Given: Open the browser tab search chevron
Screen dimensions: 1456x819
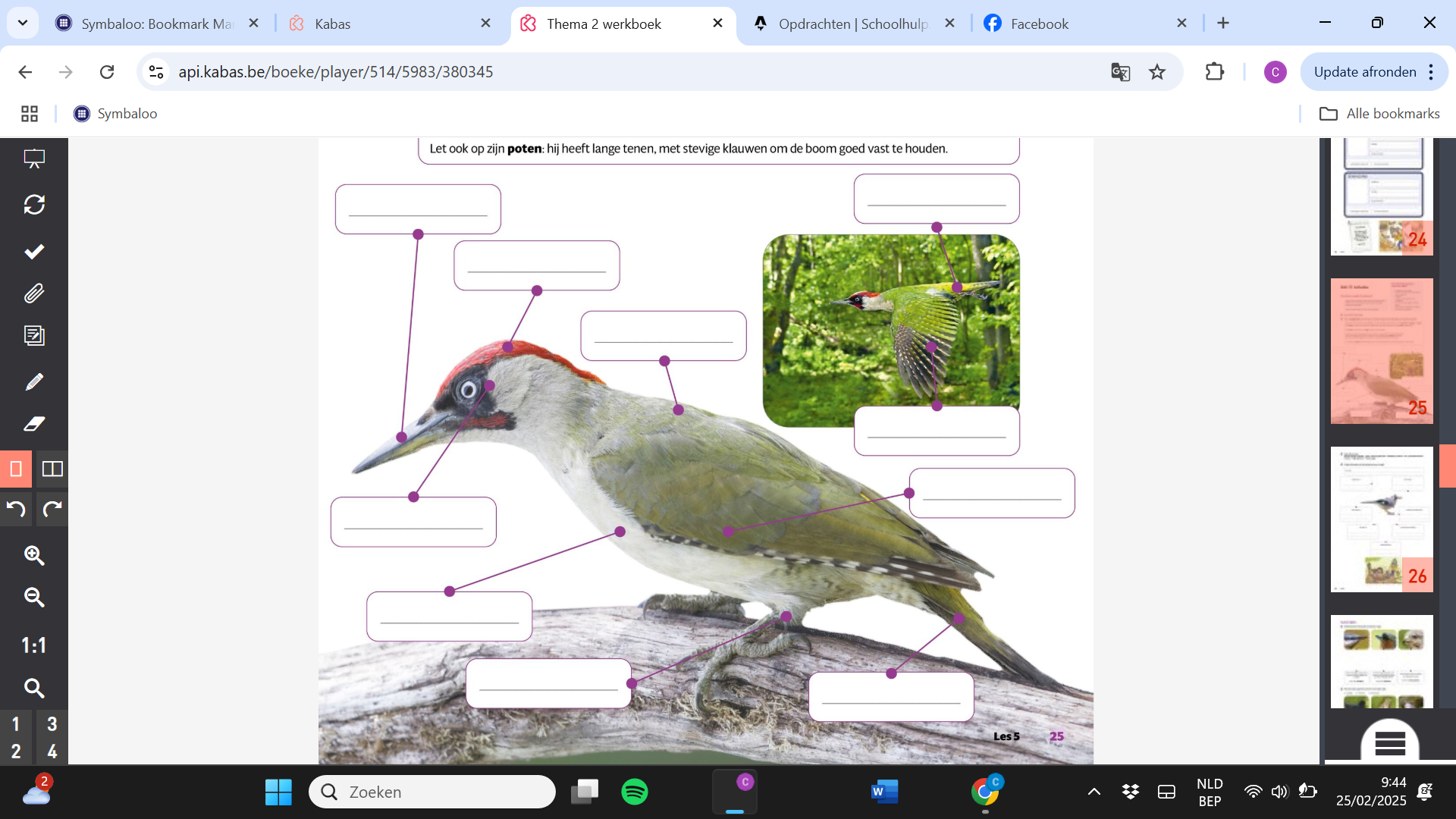Looking at the screenshot, I should coord(22,23).
